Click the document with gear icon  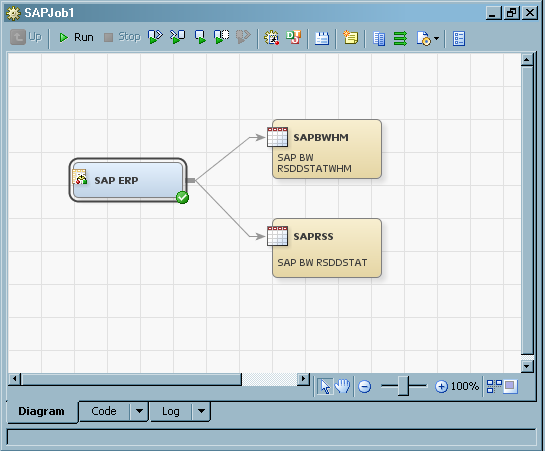(x=423, y=38)
